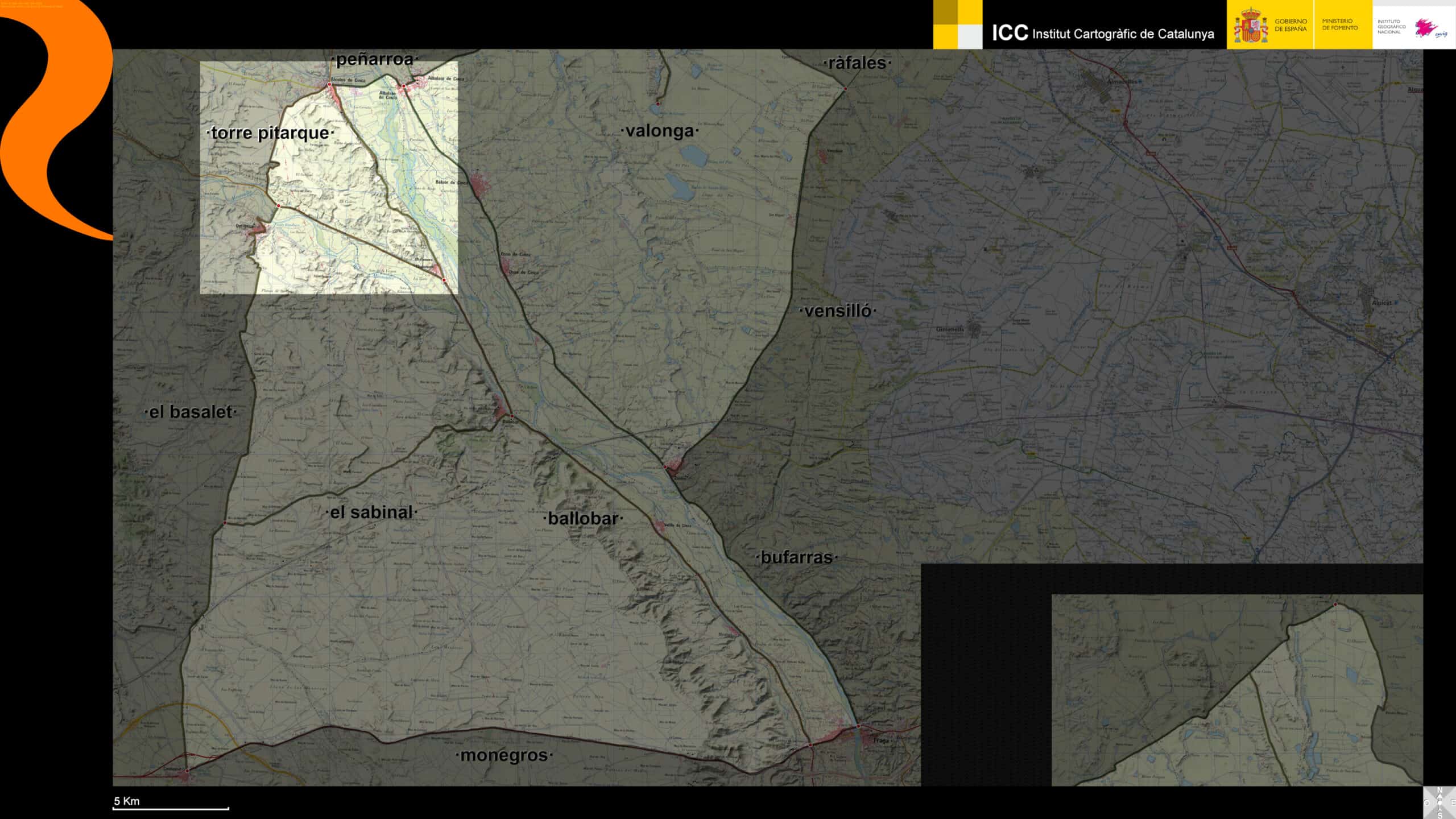This screenshot has height=819, width=1456.
Task: Select the peñarroa zone label
Action: click(x=374, y=59)
